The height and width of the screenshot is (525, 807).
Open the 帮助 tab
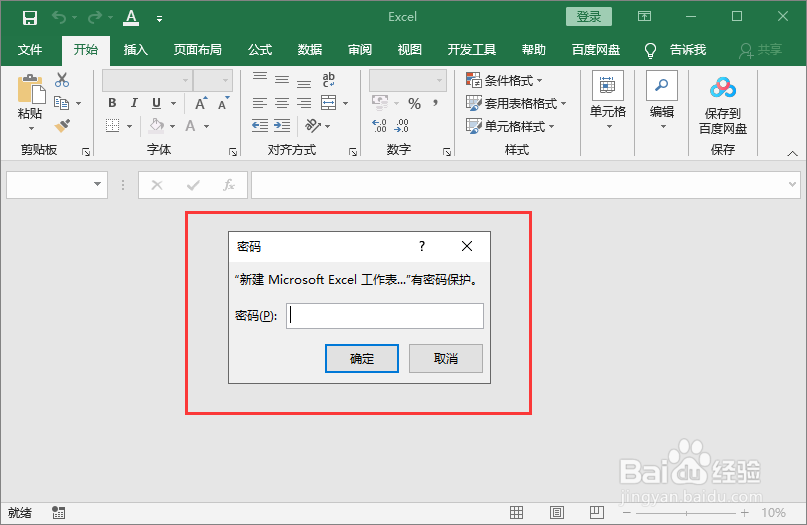coord(534,49)
